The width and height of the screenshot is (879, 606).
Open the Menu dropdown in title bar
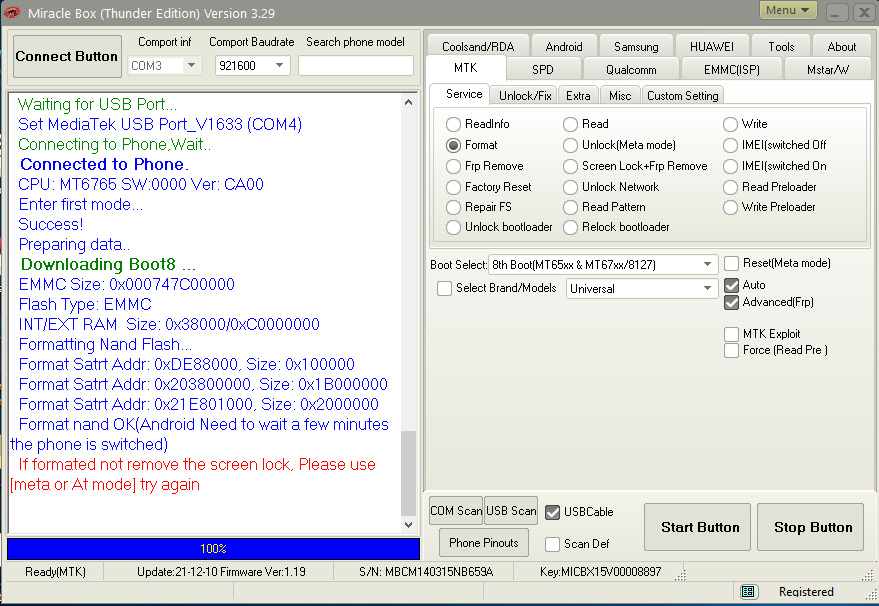788,10
